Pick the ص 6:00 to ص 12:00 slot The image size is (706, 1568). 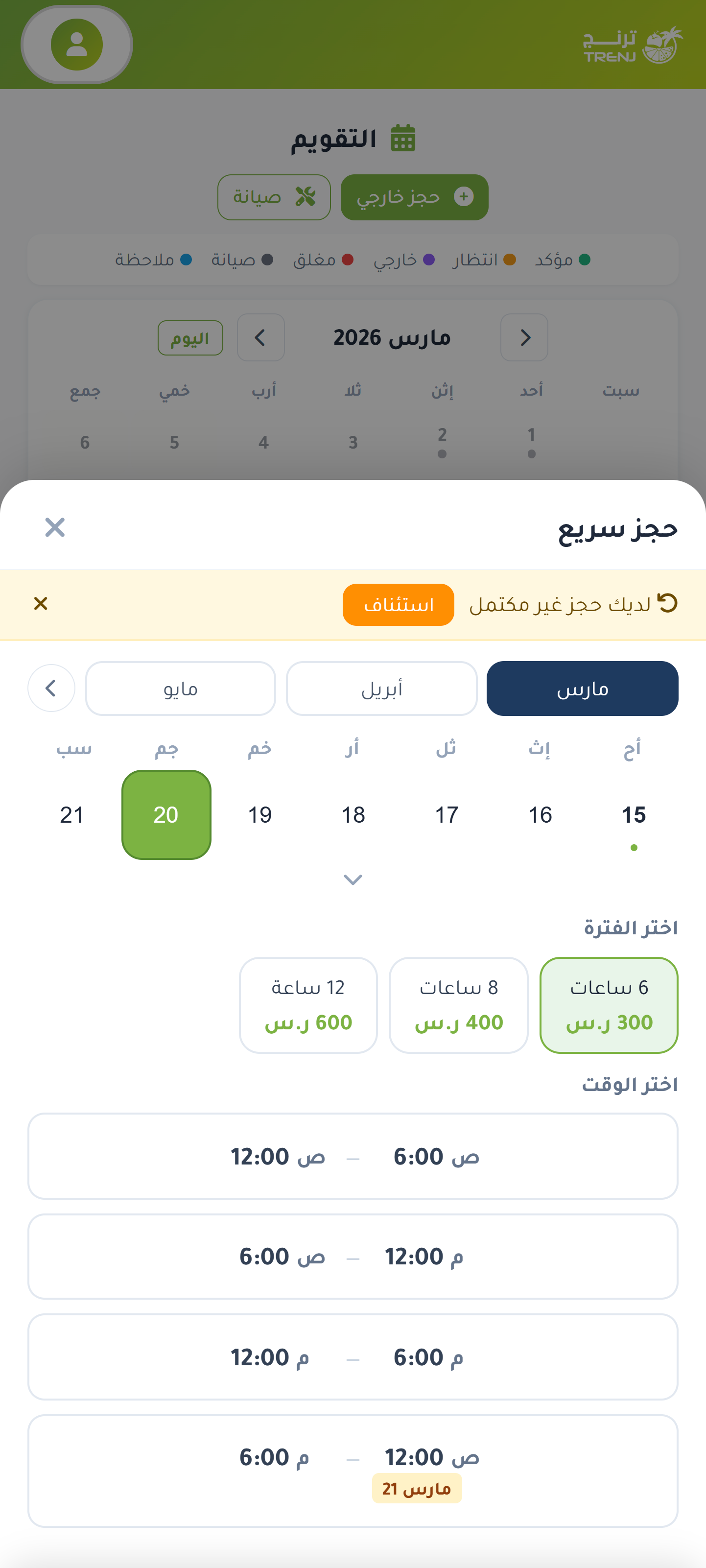pyautogui.click(x=353, y=1156)
